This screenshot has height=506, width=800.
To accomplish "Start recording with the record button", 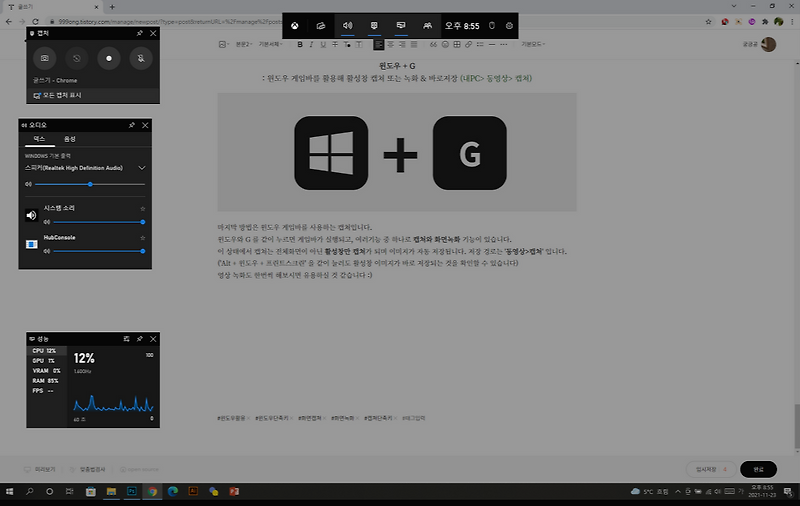I will (109, 58).
